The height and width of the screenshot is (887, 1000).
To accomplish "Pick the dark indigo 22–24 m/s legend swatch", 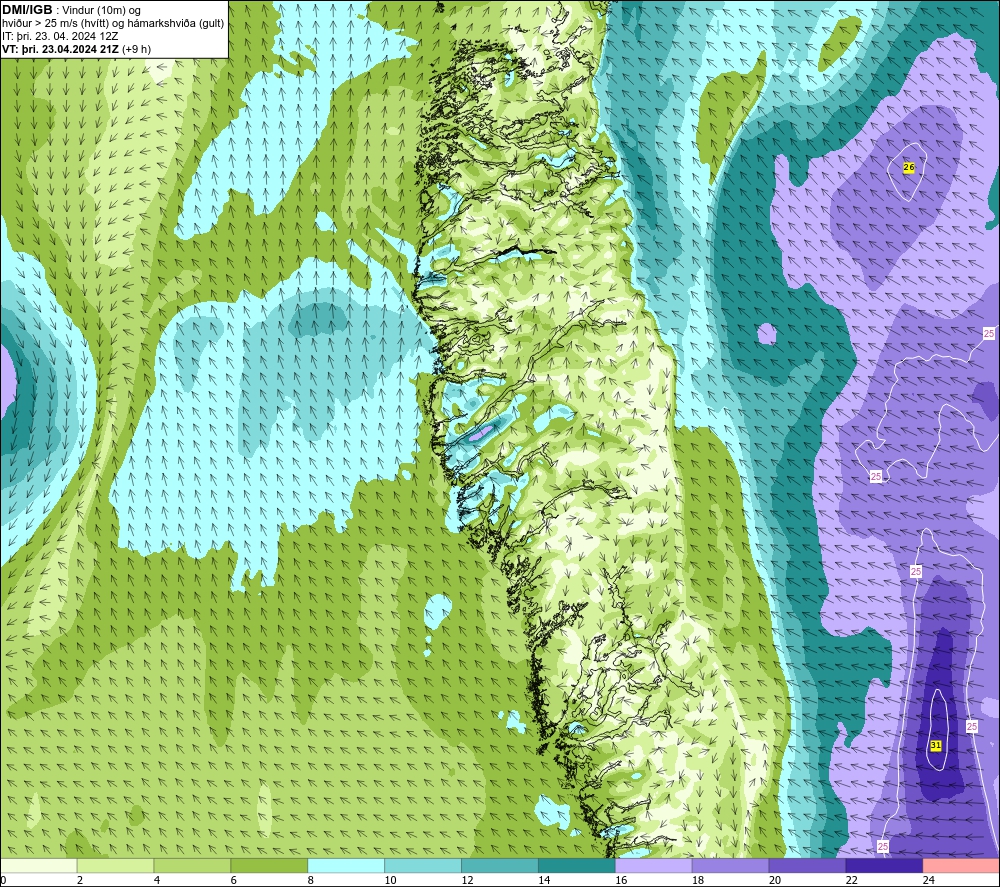I will [884, 865].
